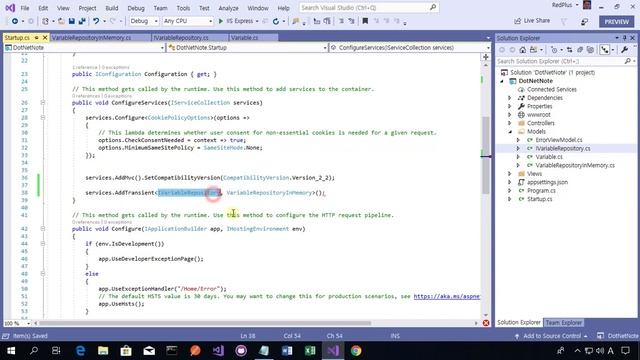This screenshot has height=360, width=640.
Task: Open the RedPlus account dropdown
Action: pos(565,5)
